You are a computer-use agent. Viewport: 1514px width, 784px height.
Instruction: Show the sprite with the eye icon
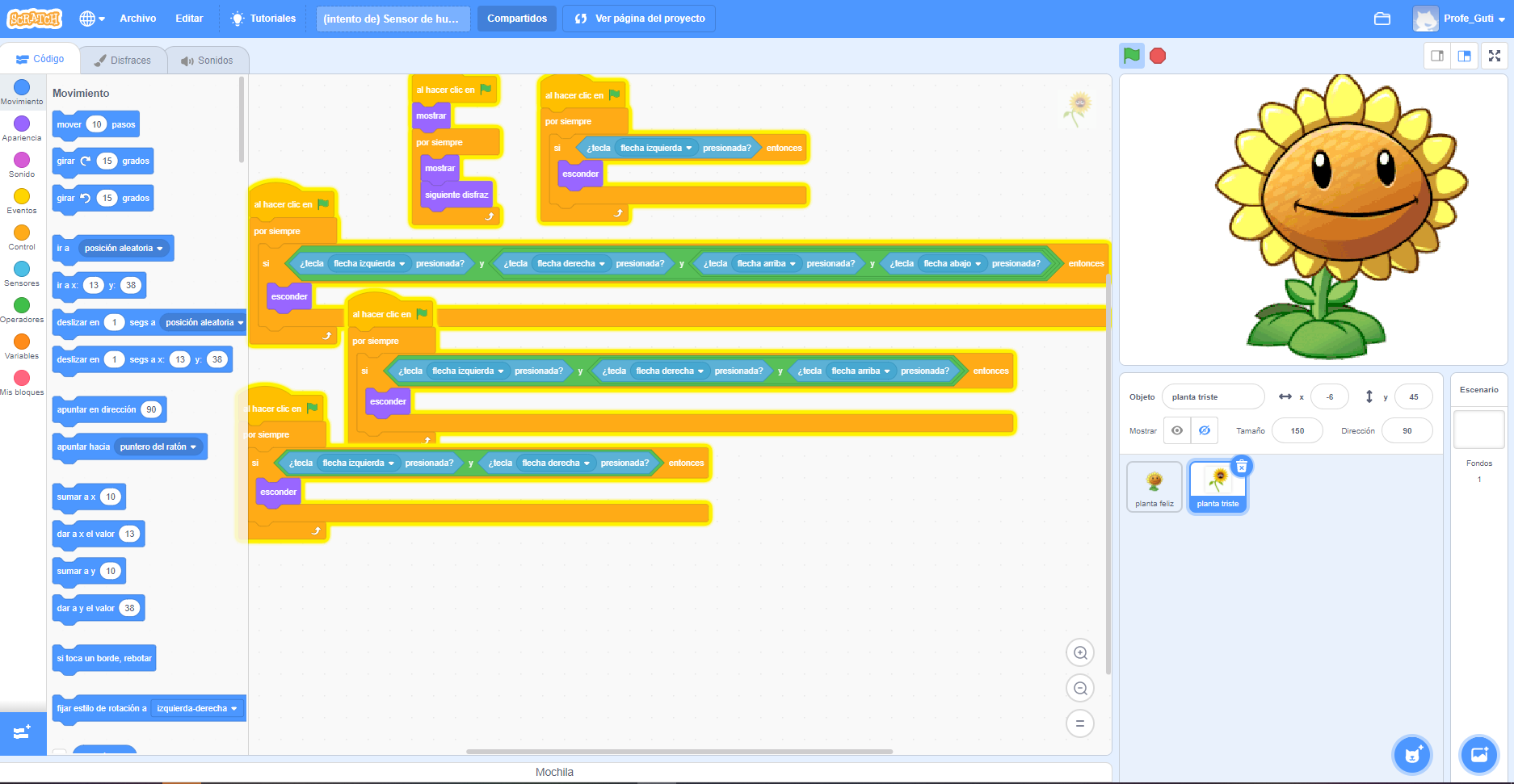coord(1177,430)
